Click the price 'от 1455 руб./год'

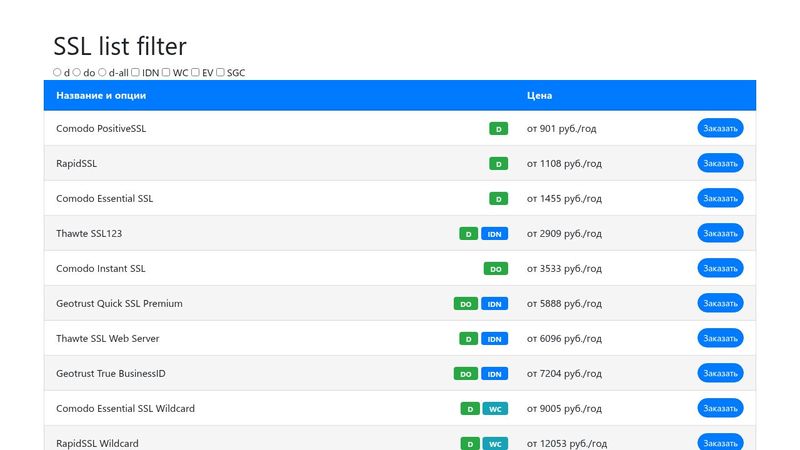(x=564, y=198)
